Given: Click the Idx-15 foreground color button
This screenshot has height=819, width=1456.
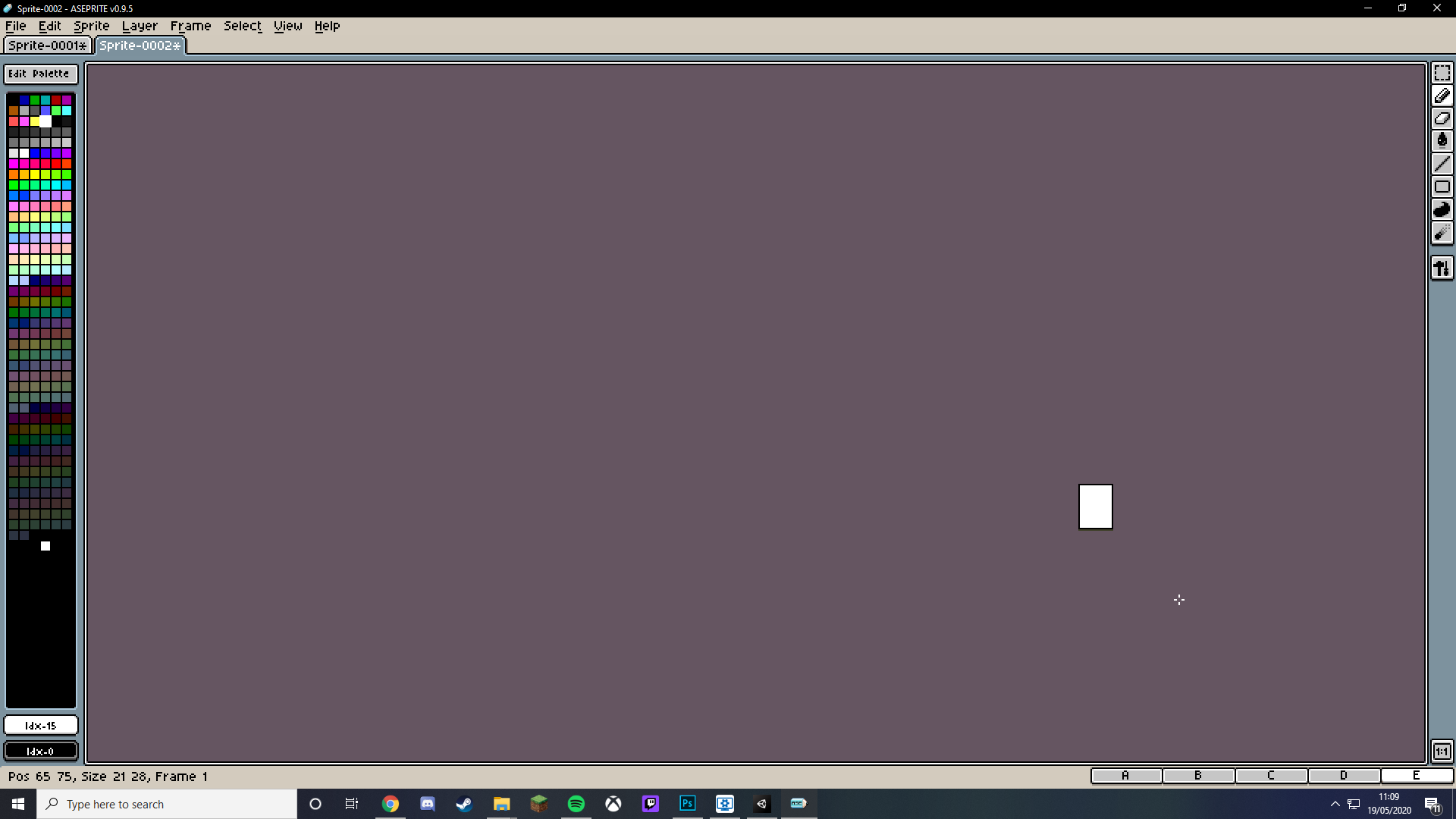Looking at the screenshot, I should (41, 726).
